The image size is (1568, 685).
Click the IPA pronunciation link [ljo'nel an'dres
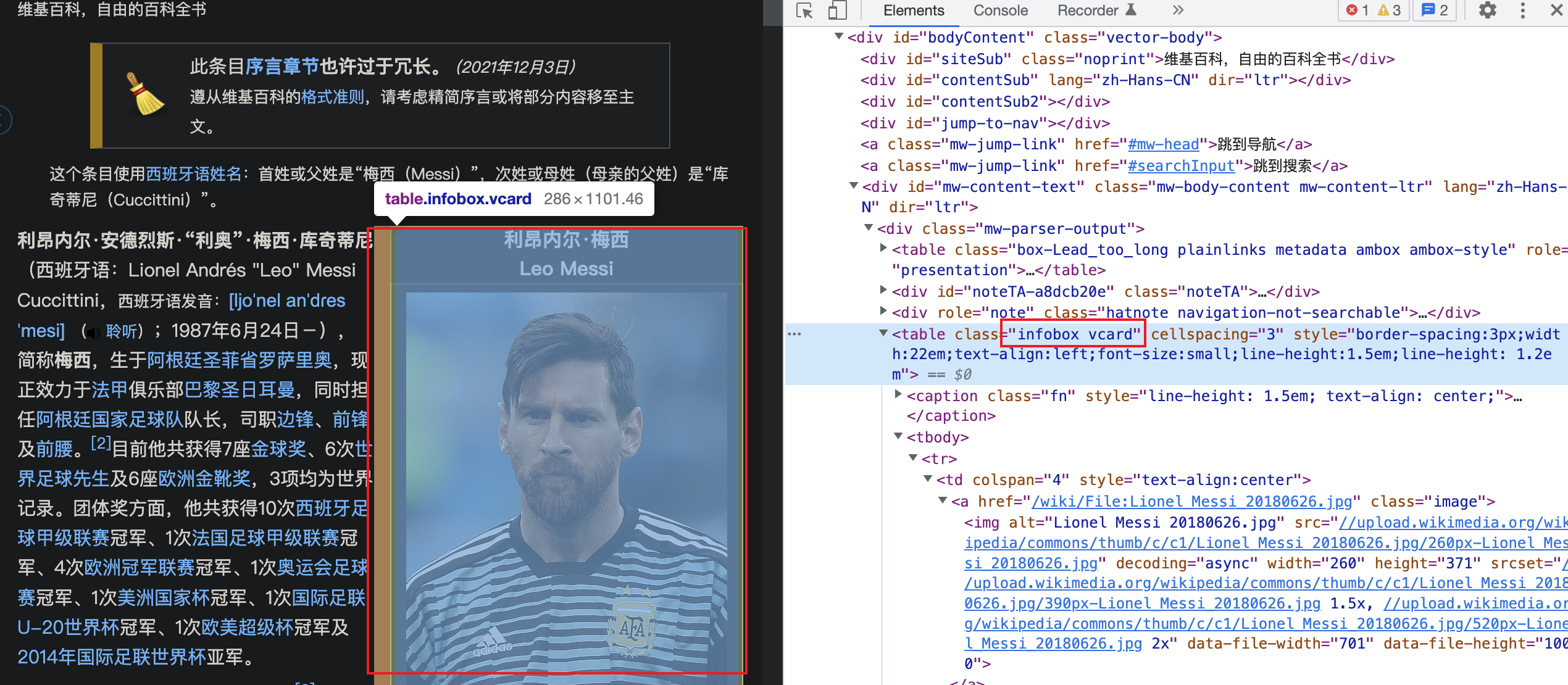(x=287, y=301)
